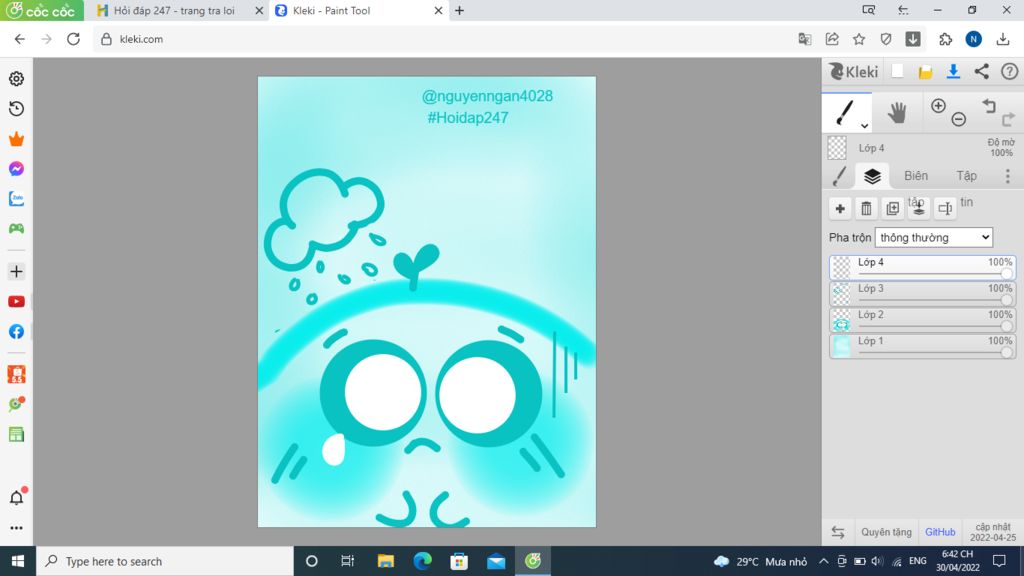Zoom in with the plus magnifier
The width and height of the screenshot is (1024, 576).
pyautogui.click(x=938, y=106)
